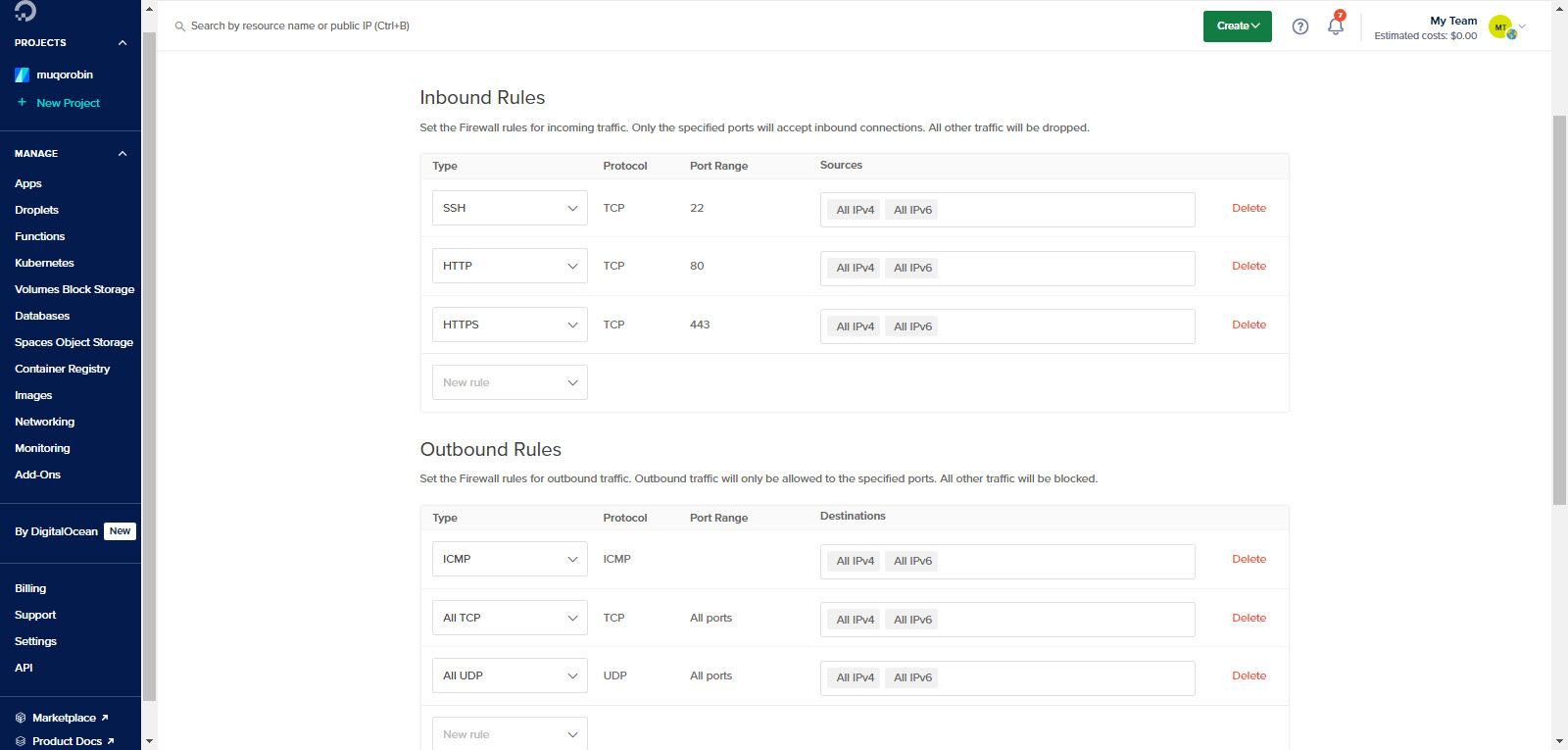The height and width of the screenshot is (750, 1568).
Task: Open Spaces Object Storage
Action: [x=73, y=342]
